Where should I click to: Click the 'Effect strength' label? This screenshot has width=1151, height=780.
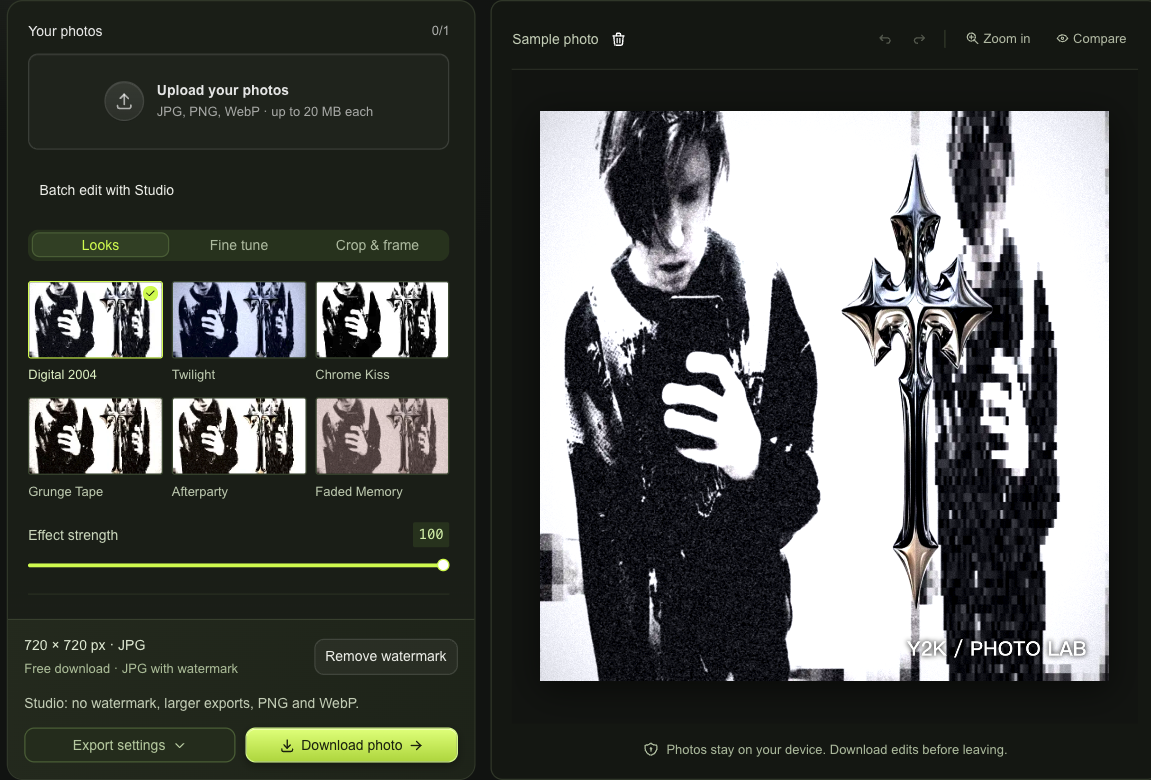click(x=73, y=535)
